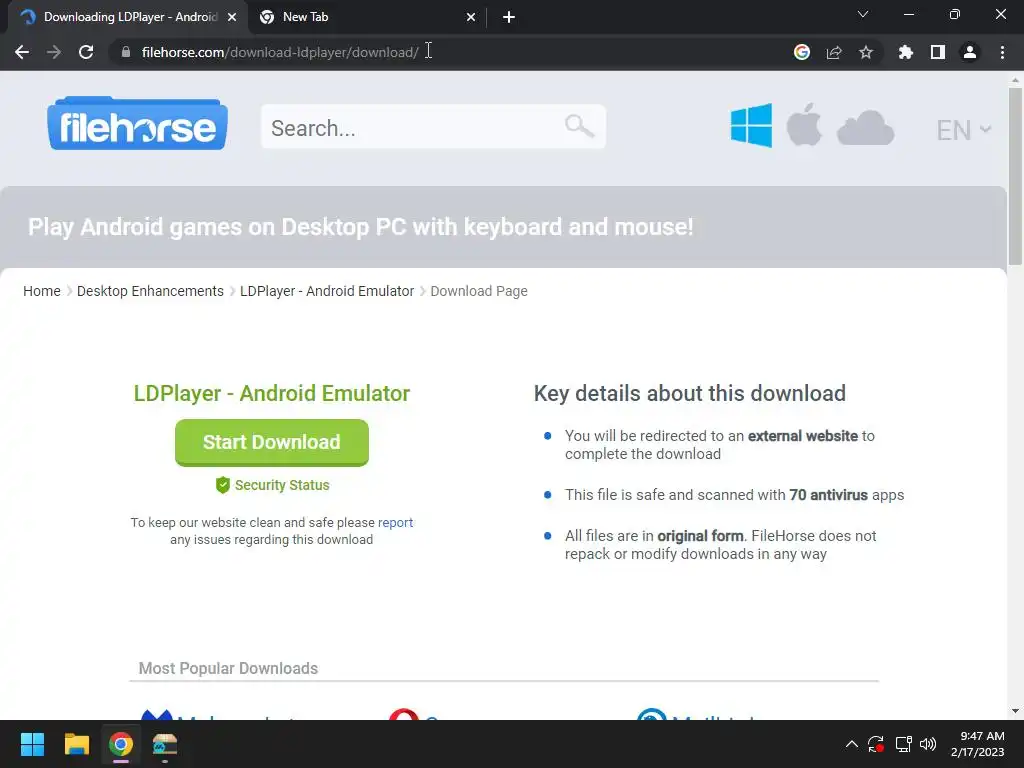Open the Desktop Enhancements breadcrumb
The height and width of the screenshot is (768, 1024).
pyautogui.click(x=150, y=291)
